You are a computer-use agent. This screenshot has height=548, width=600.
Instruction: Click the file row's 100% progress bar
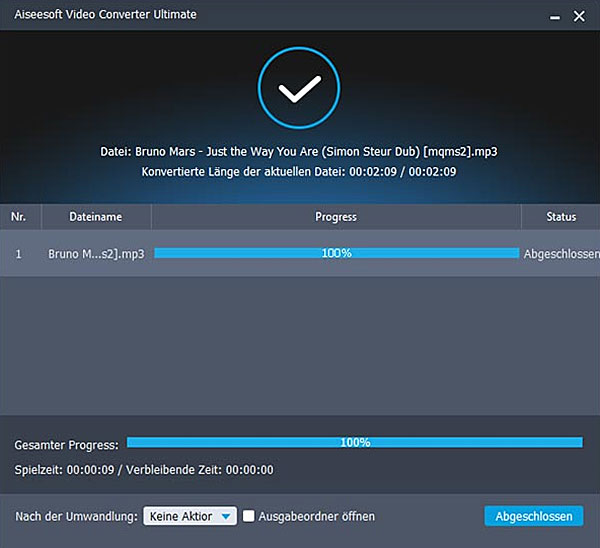[336, 254]
